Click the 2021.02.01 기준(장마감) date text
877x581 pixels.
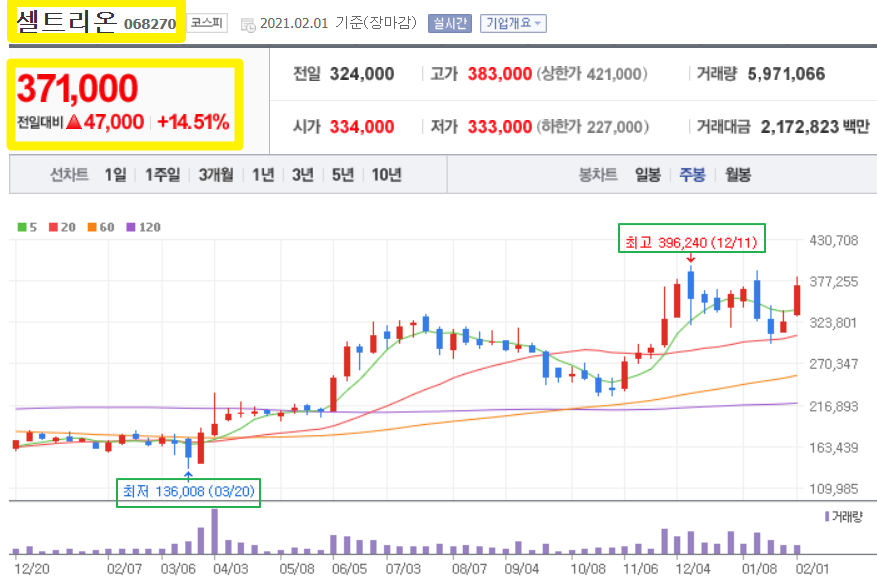[x=338, y=23]
